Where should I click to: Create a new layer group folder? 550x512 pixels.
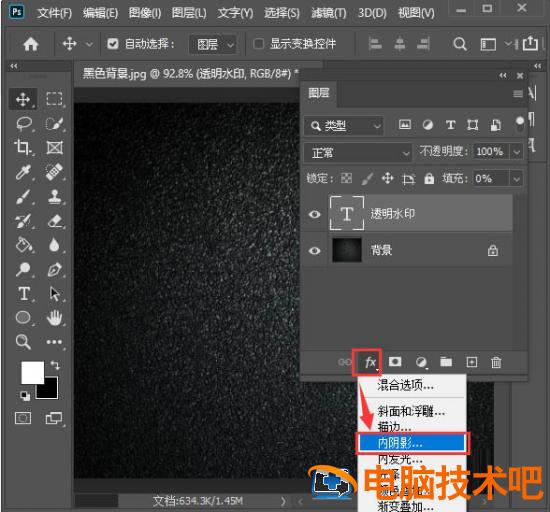coord(446,362)
